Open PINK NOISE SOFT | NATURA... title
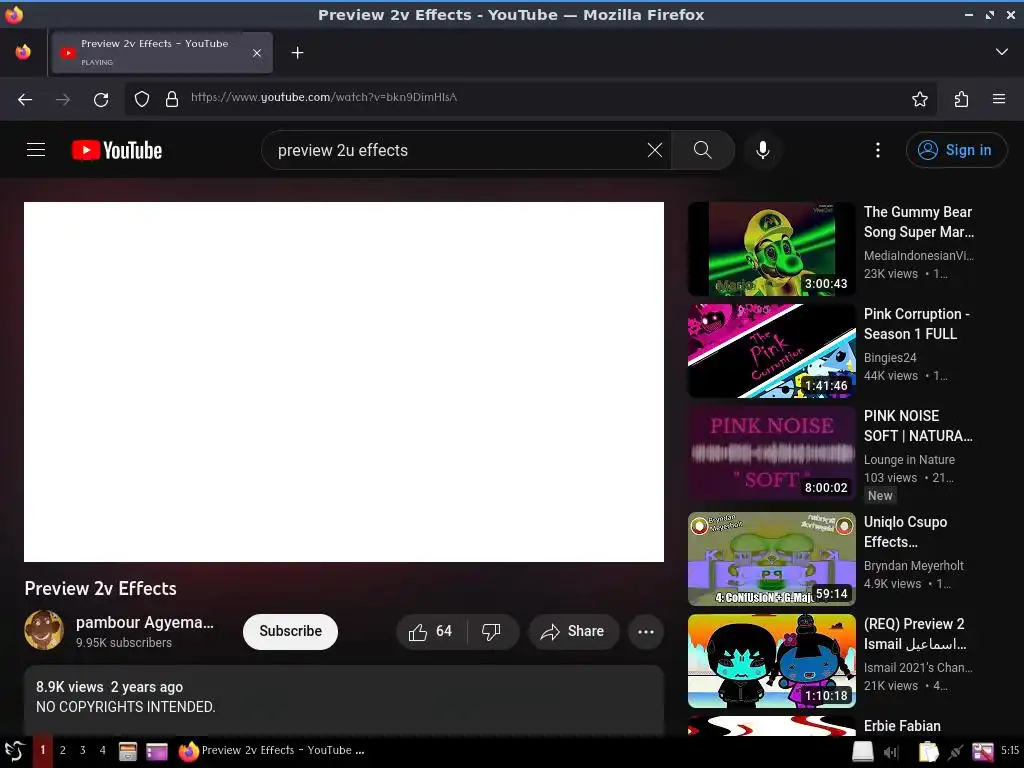Image resolution: width=1024 pixels, height=768 pixels. pyautogui.click(x=918, y=426)
